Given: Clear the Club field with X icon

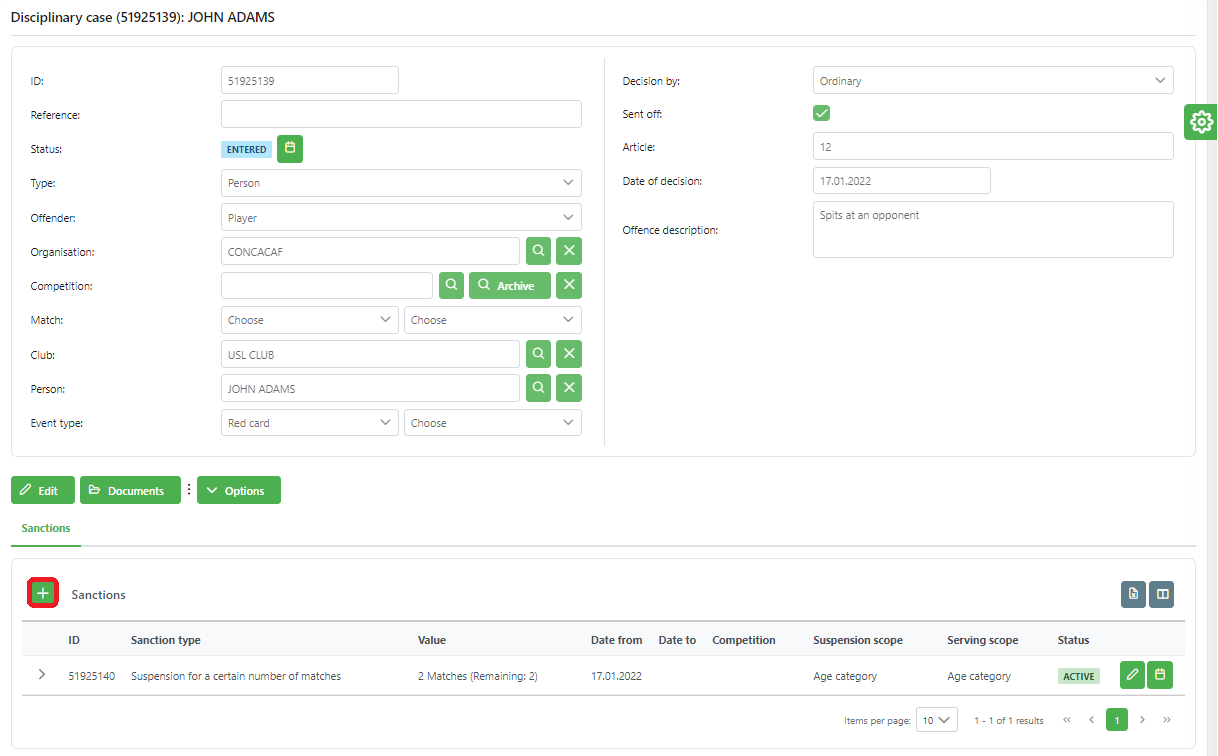Looking at the screenshot, I should [x=569, y=354].
